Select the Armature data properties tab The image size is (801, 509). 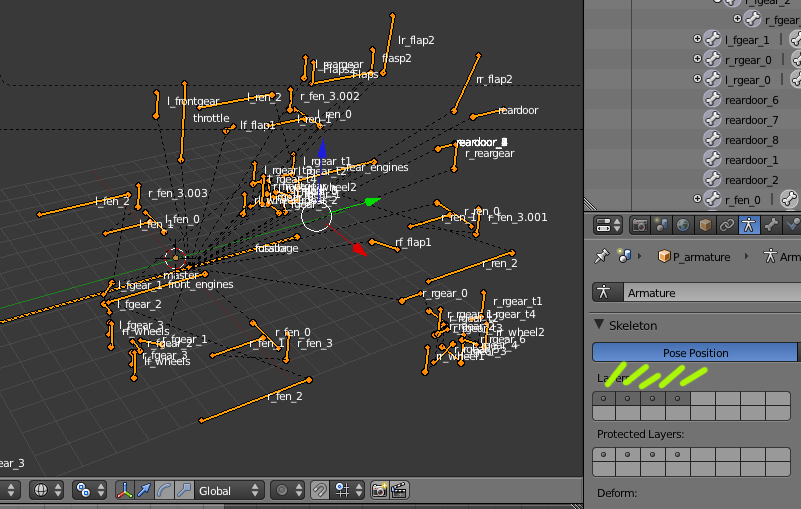pyautogui.click(x=748, y=225)
